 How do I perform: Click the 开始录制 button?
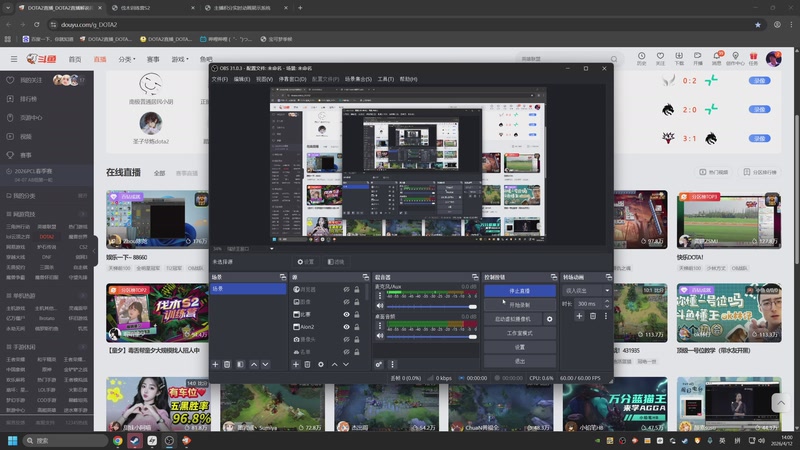(519, 304)
